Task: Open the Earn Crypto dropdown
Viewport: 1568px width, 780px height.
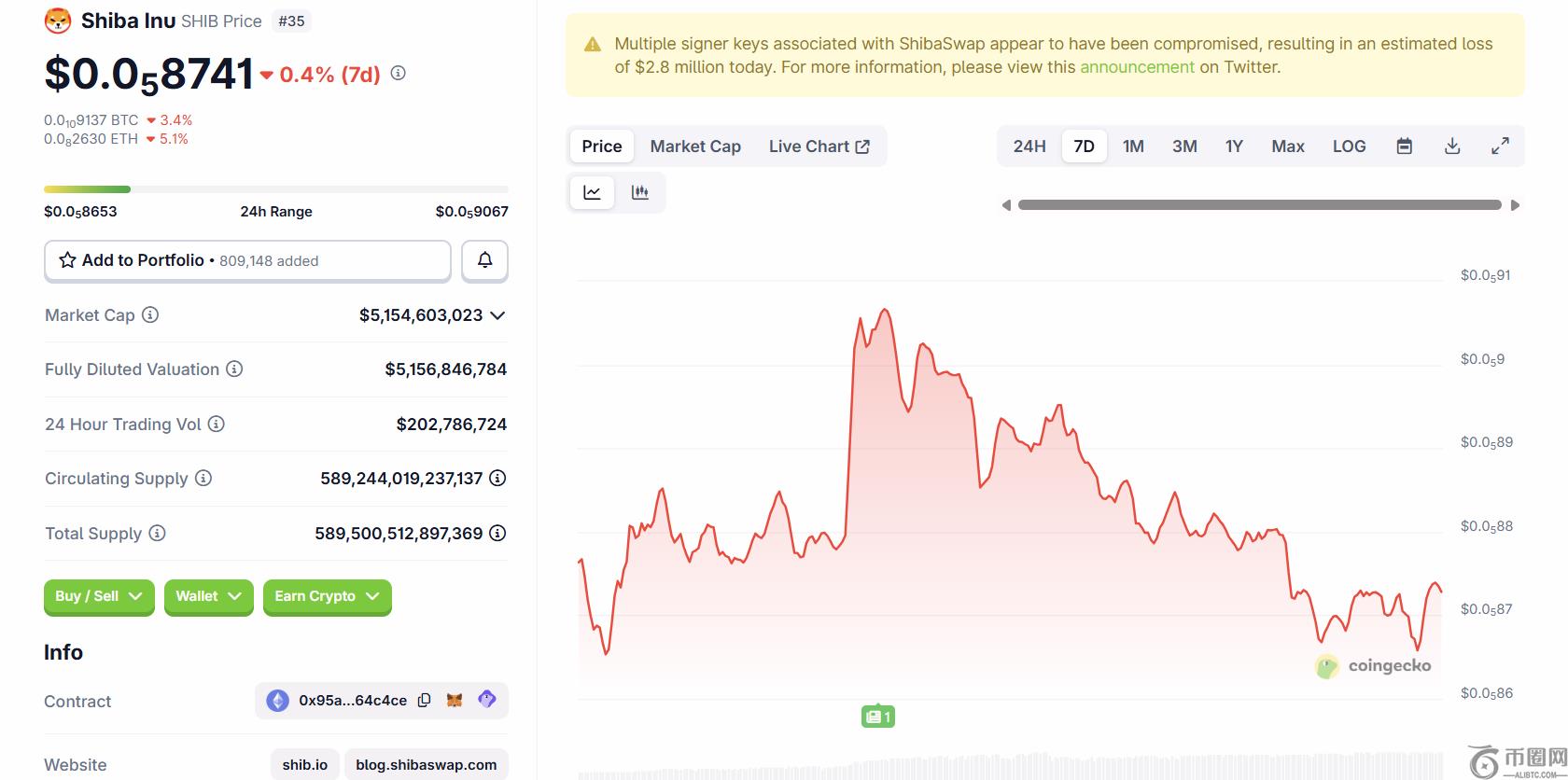Action: 327,596
